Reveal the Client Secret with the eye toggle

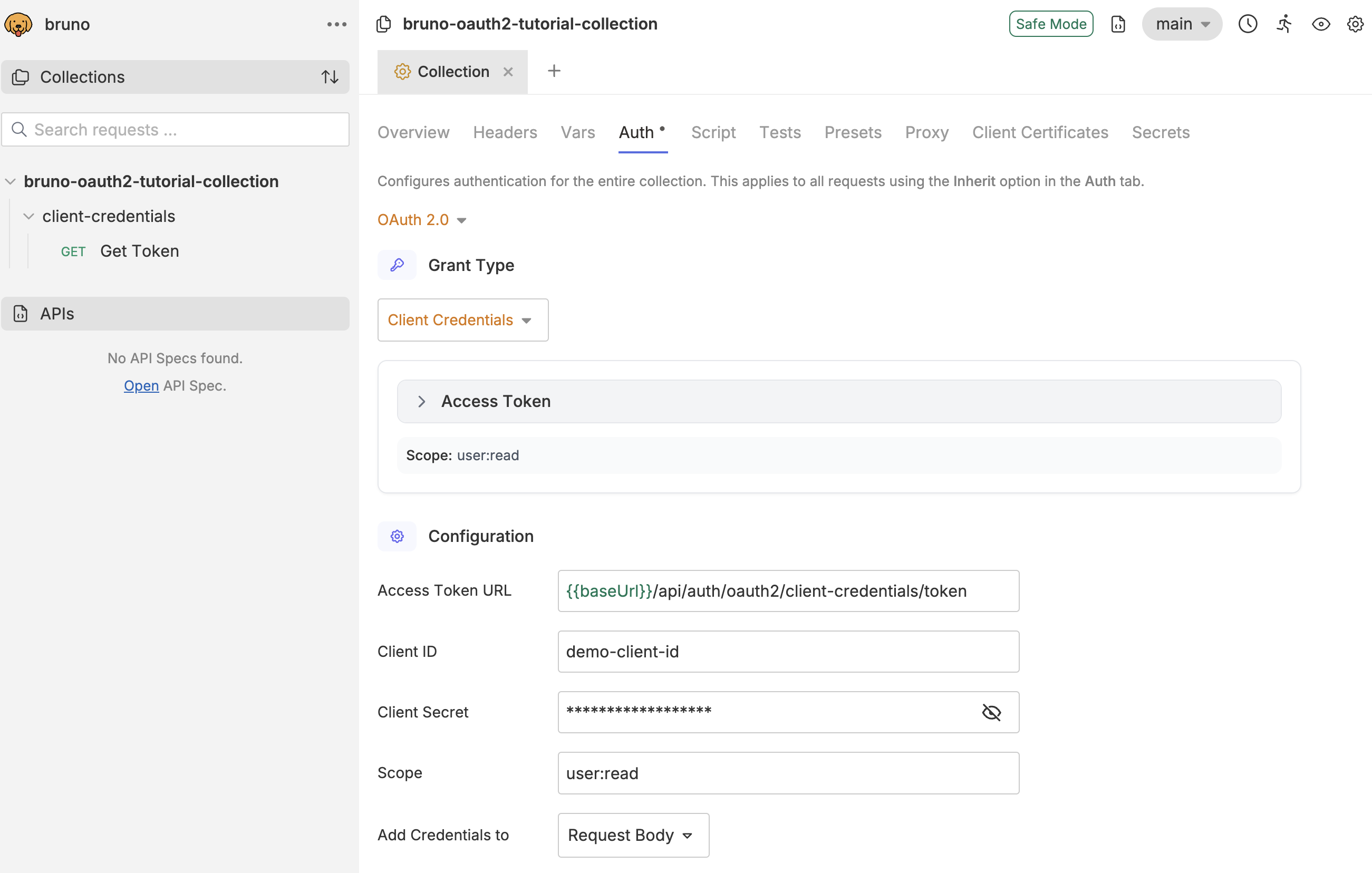point(991,712)
